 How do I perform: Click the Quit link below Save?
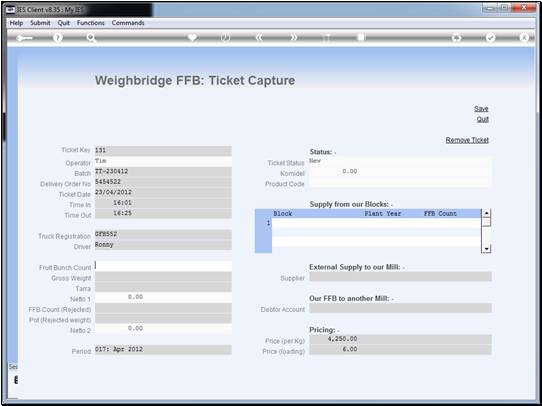point(483,120)
